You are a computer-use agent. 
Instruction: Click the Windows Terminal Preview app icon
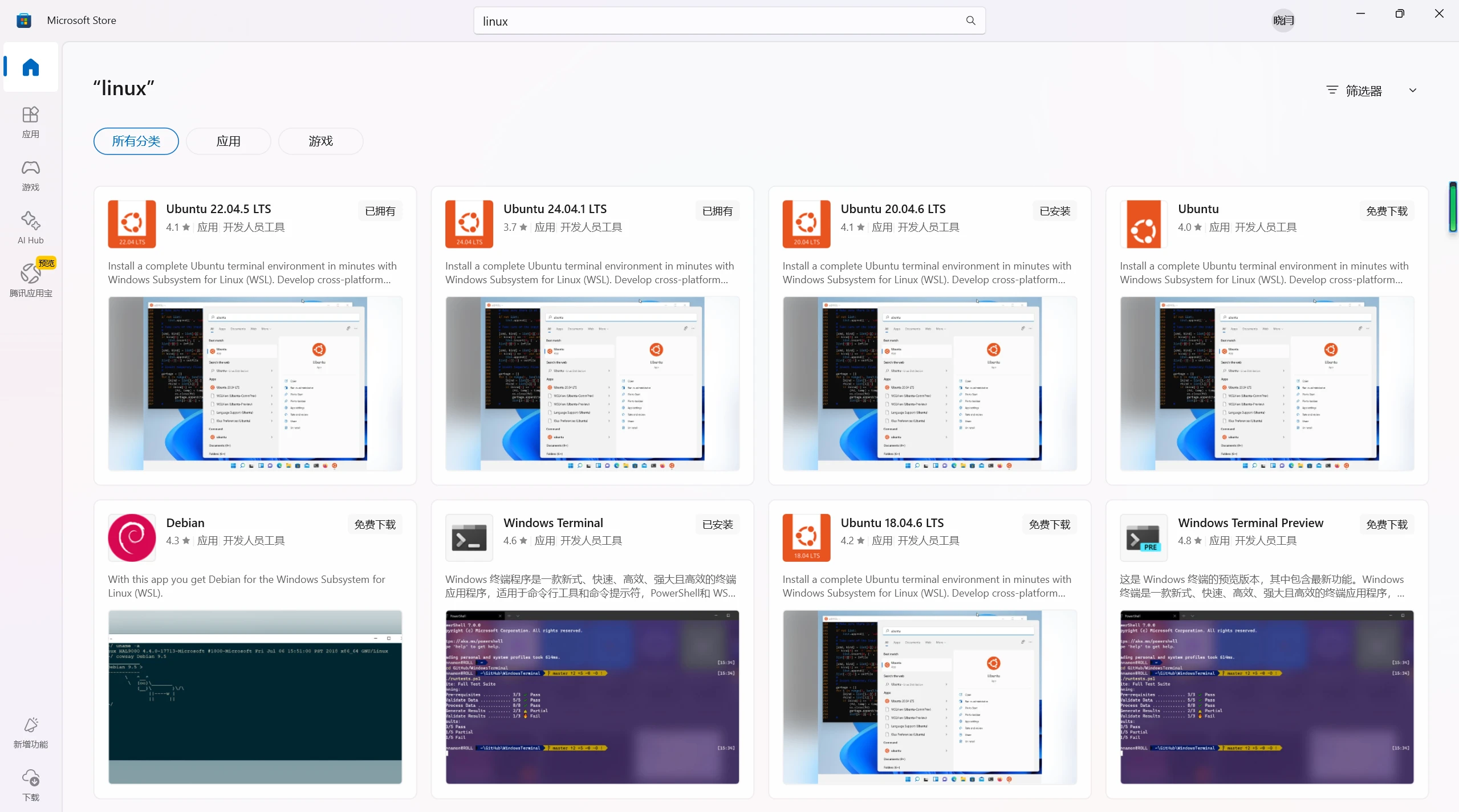(1144, 537)
